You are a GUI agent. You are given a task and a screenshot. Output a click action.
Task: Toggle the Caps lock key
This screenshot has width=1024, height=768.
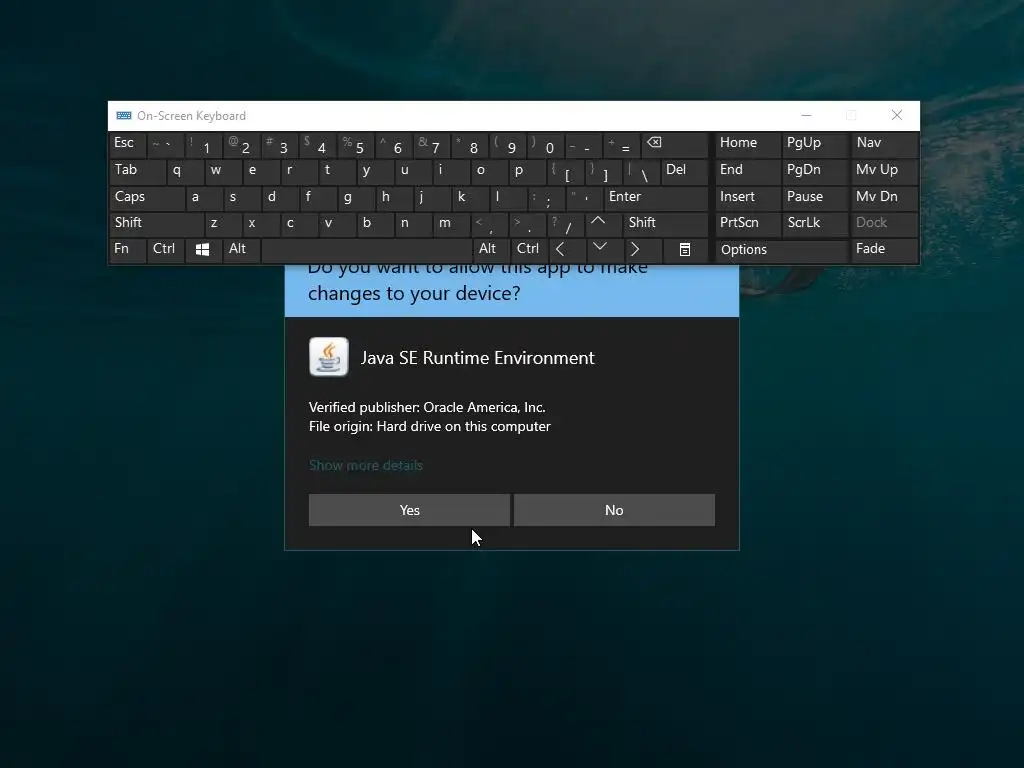(x=147, y=197)
